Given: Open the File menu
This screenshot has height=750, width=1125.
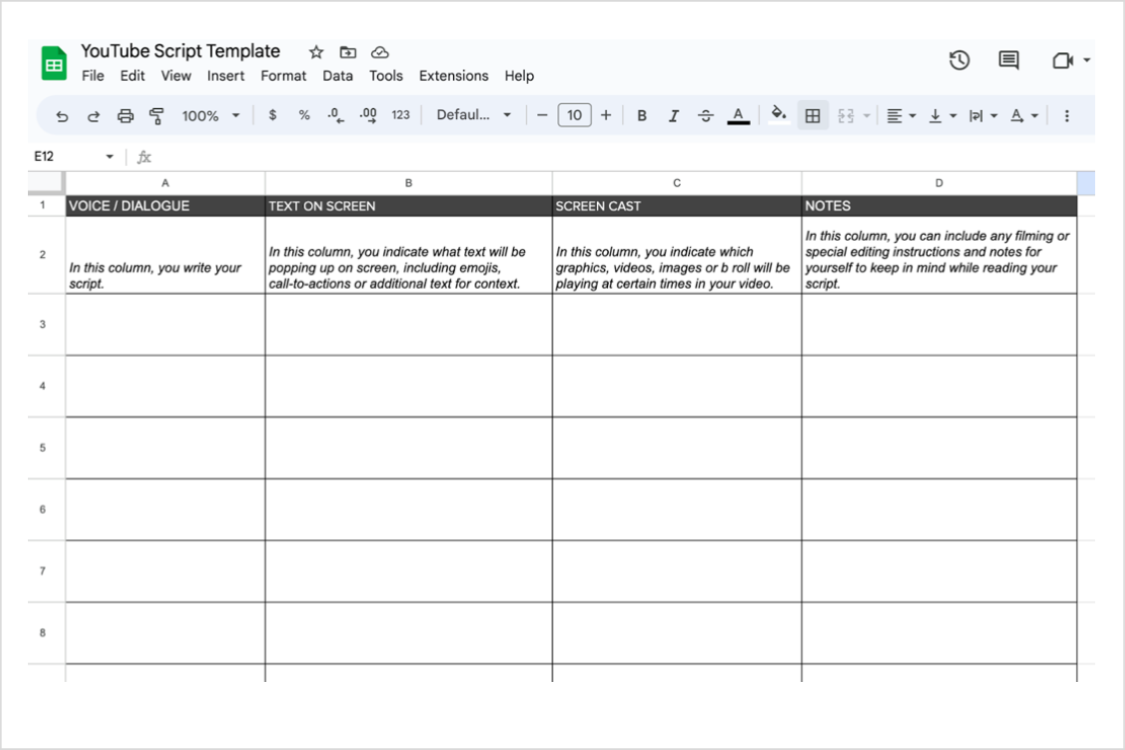Looking at the screenshot, I should click(x=93, y=76).
